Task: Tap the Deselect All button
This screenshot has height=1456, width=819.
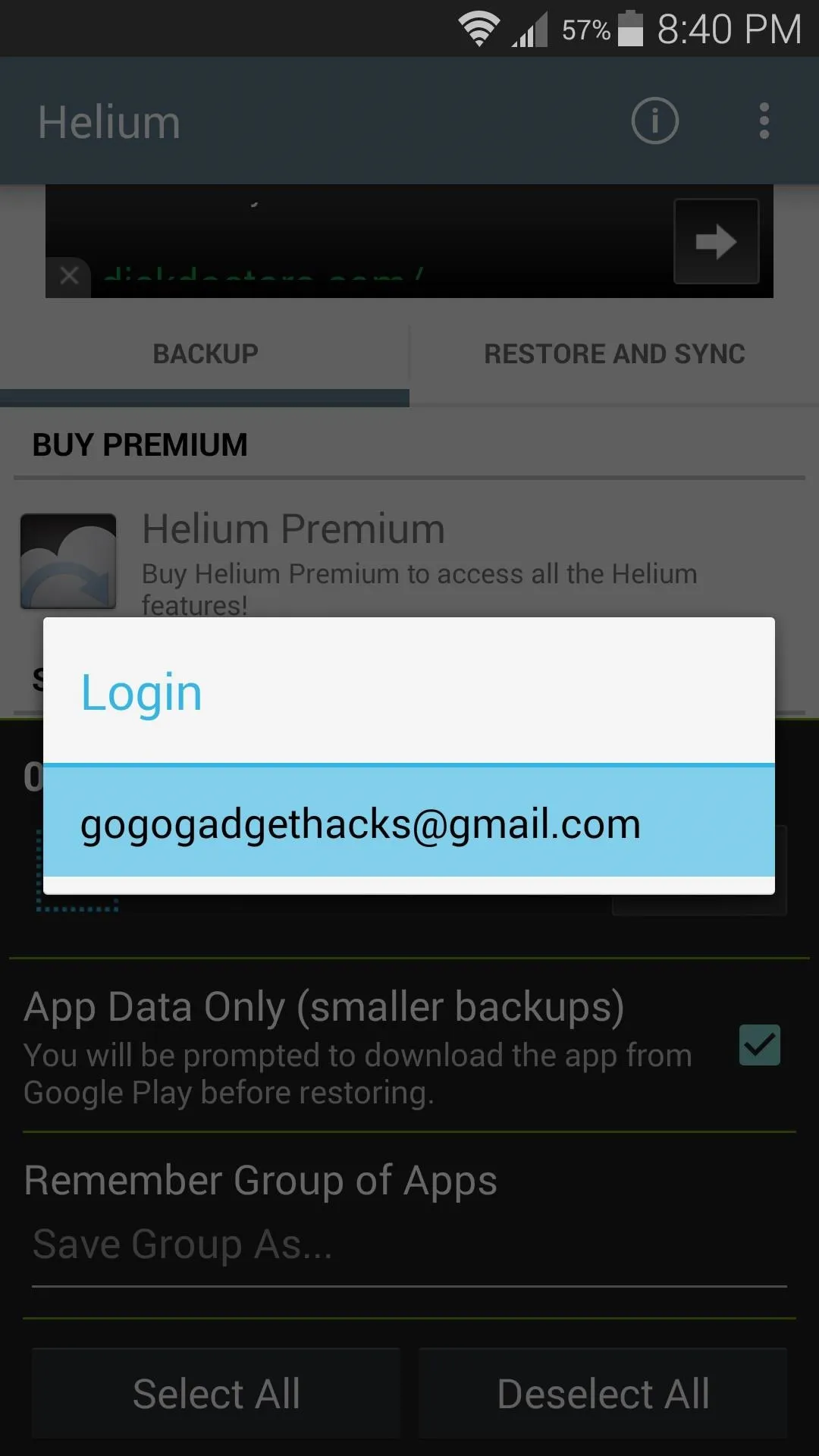Action: point(603,1394)
